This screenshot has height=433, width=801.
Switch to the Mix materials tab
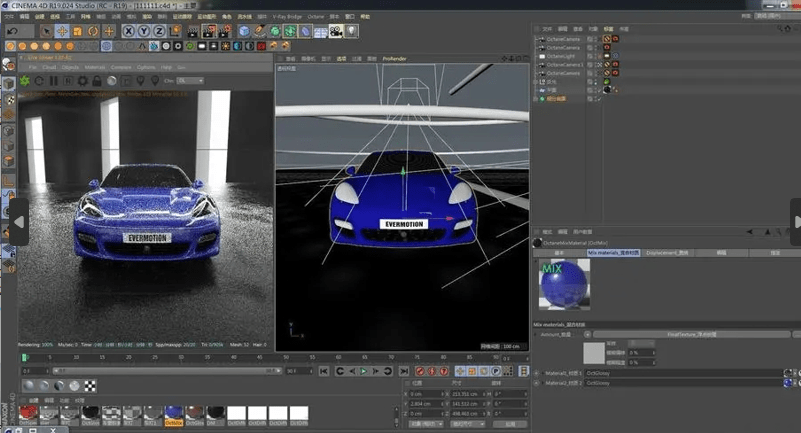[x=613, y=253]
